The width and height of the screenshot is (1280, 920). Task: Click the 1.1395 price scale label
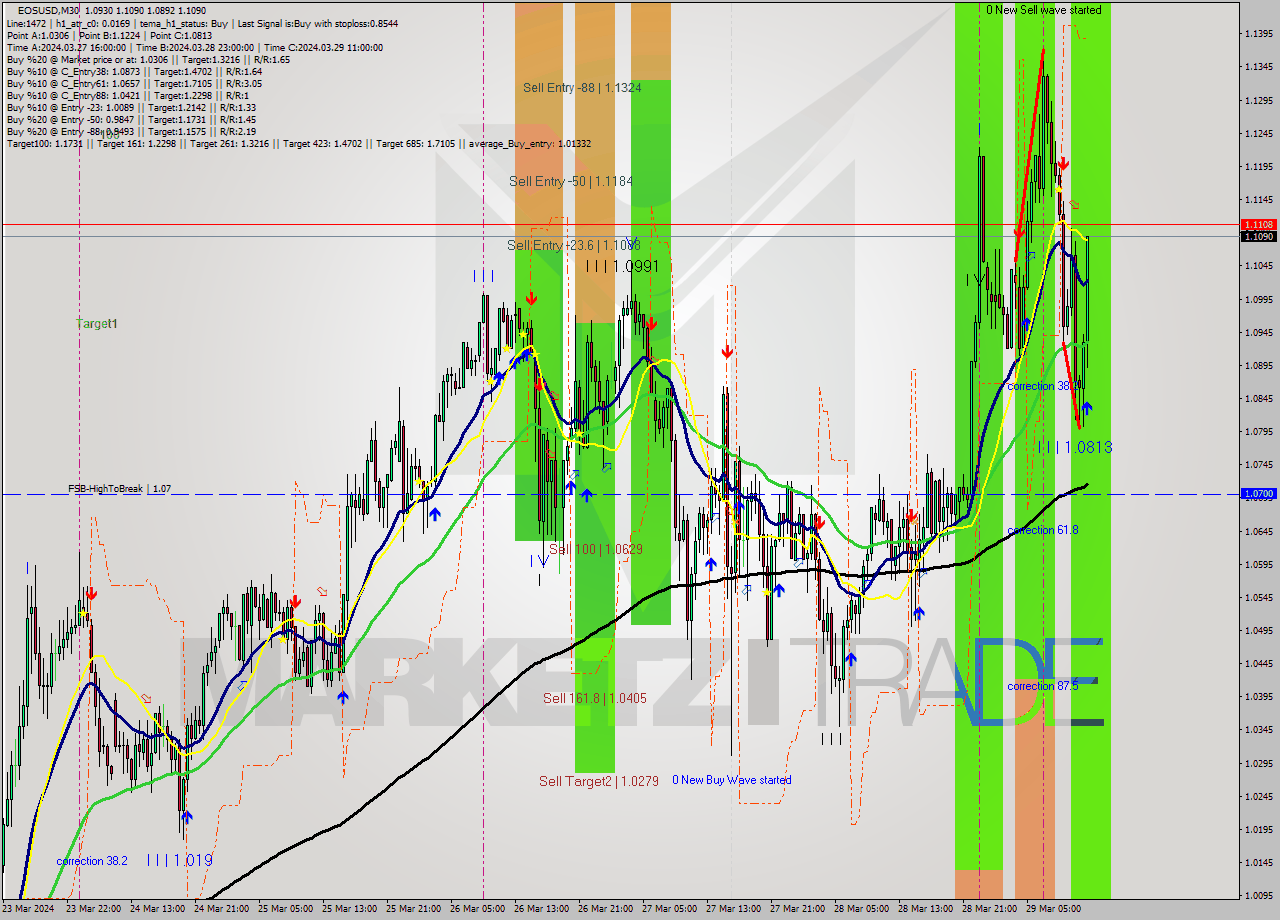(1258, 34)
